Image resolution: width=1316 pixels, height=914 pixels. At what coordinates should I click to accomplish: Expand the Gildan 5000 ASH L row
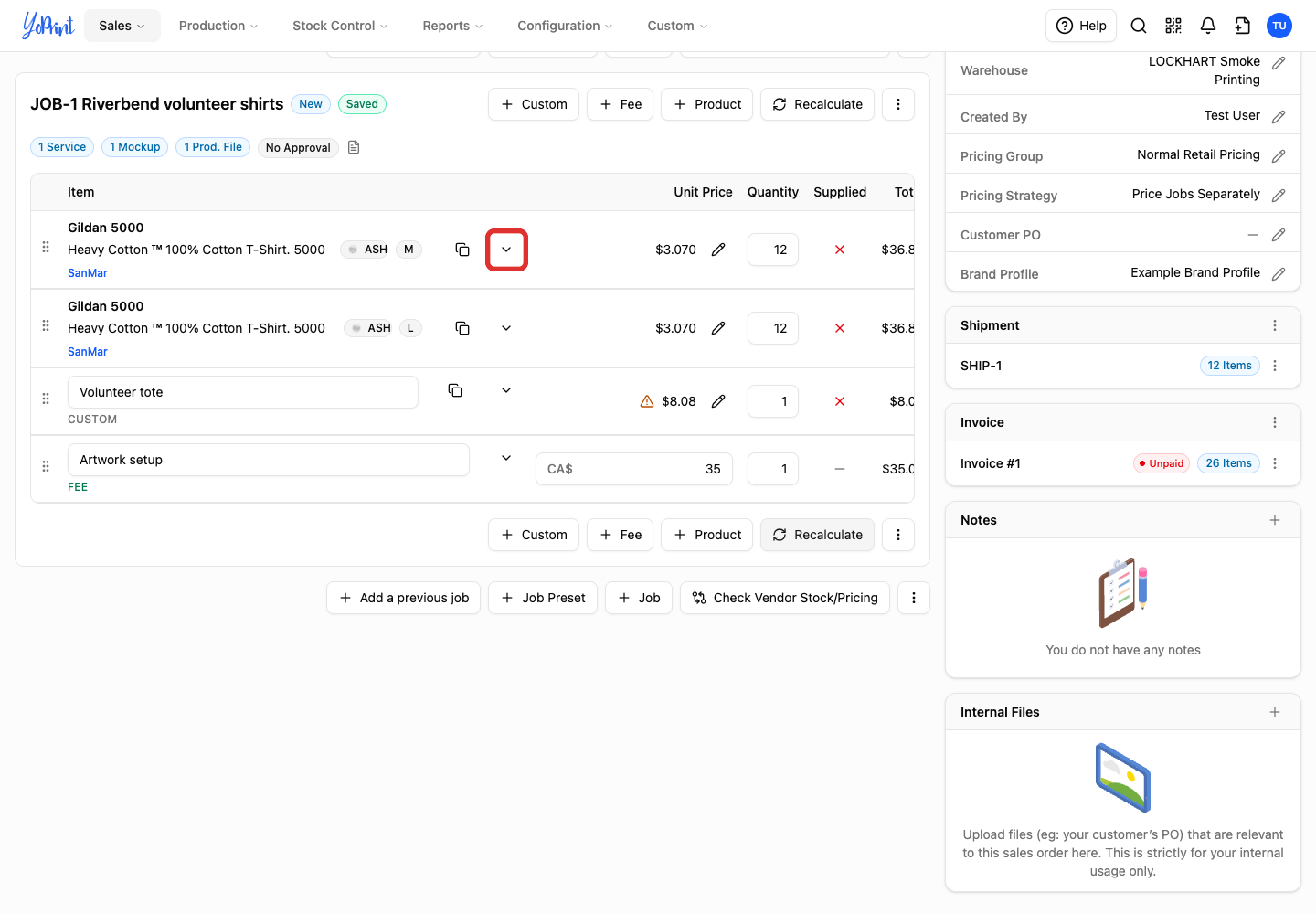coord(506,328)
